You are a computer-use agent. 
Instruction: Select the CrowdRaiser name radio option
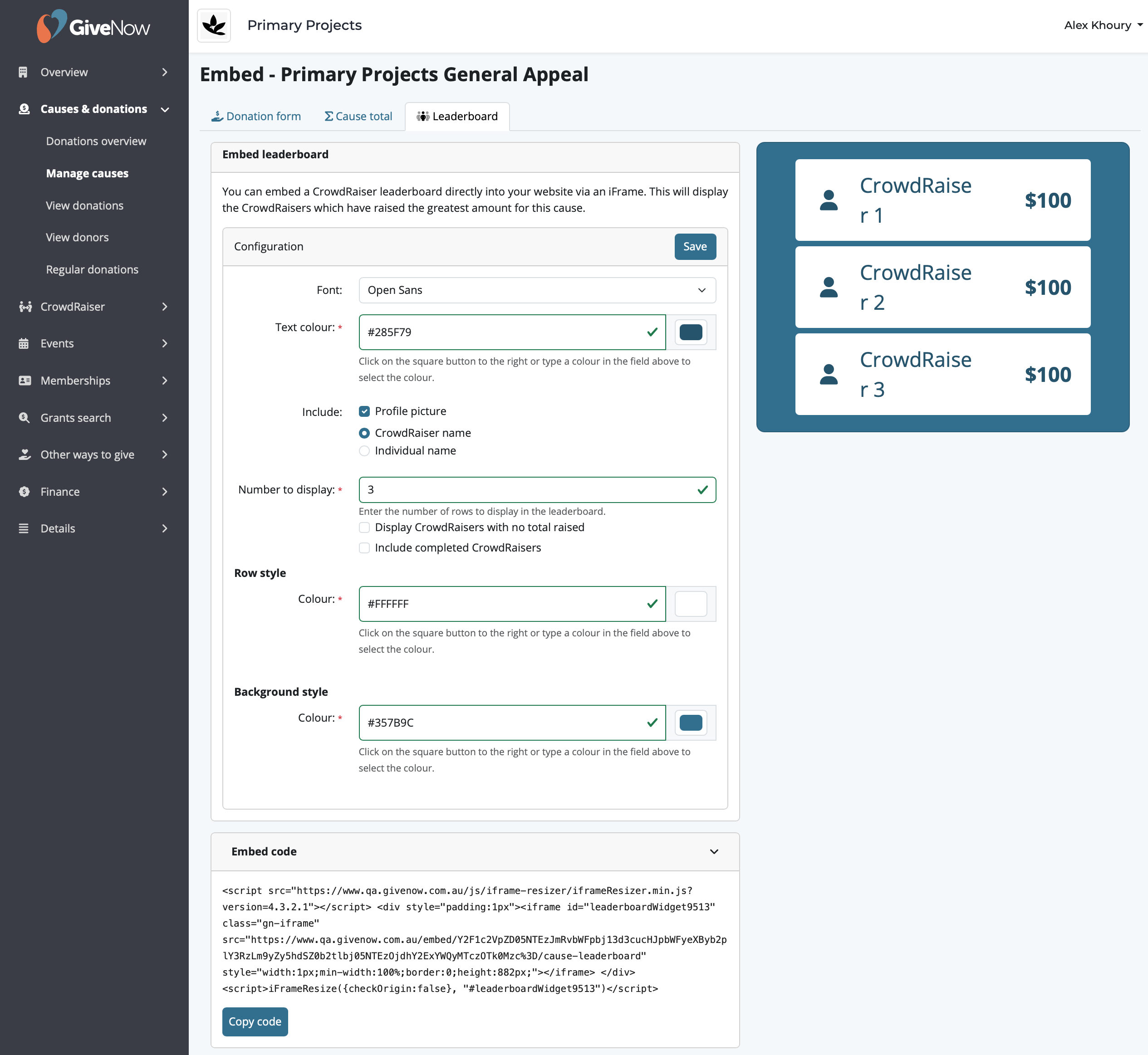(x=364, y=433)
